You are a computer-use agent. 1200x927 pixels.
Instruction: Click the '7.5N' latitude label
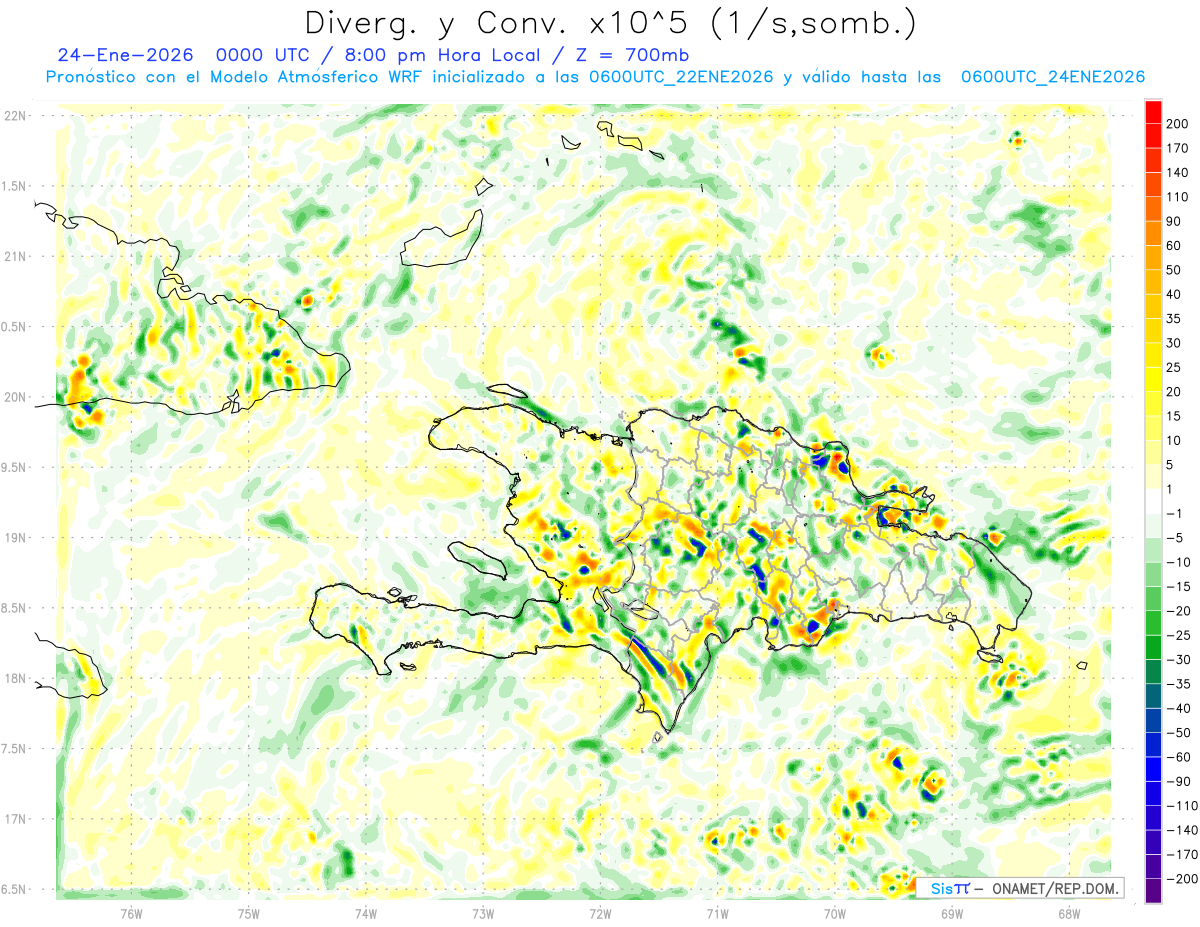click(14, 749)
